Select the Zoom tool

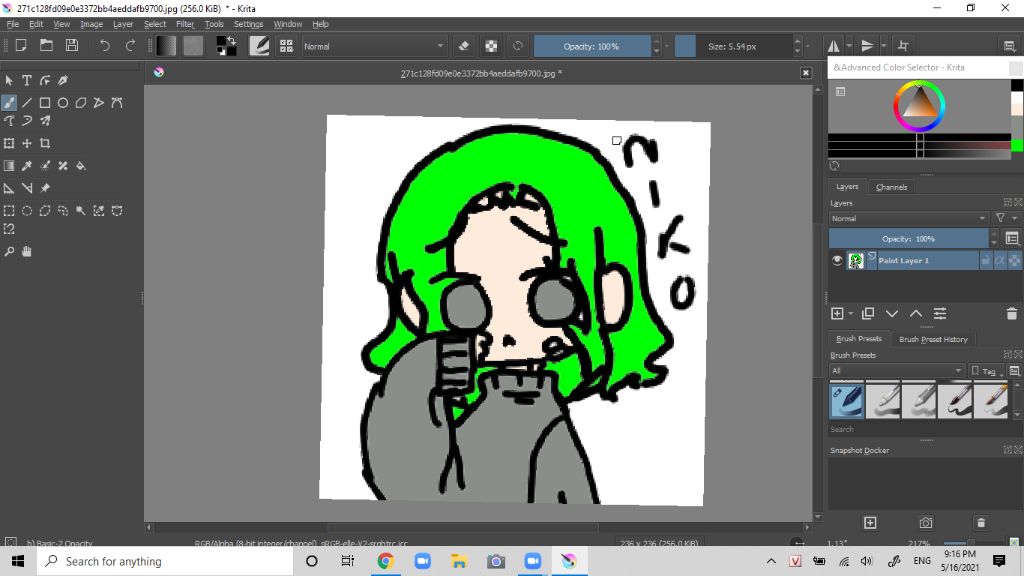point(9,251)
